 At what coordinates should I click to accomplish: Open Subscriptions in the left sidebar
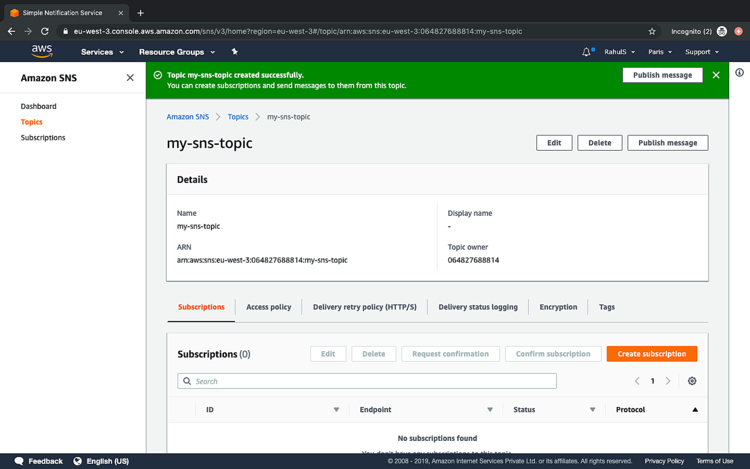point(43,138)
